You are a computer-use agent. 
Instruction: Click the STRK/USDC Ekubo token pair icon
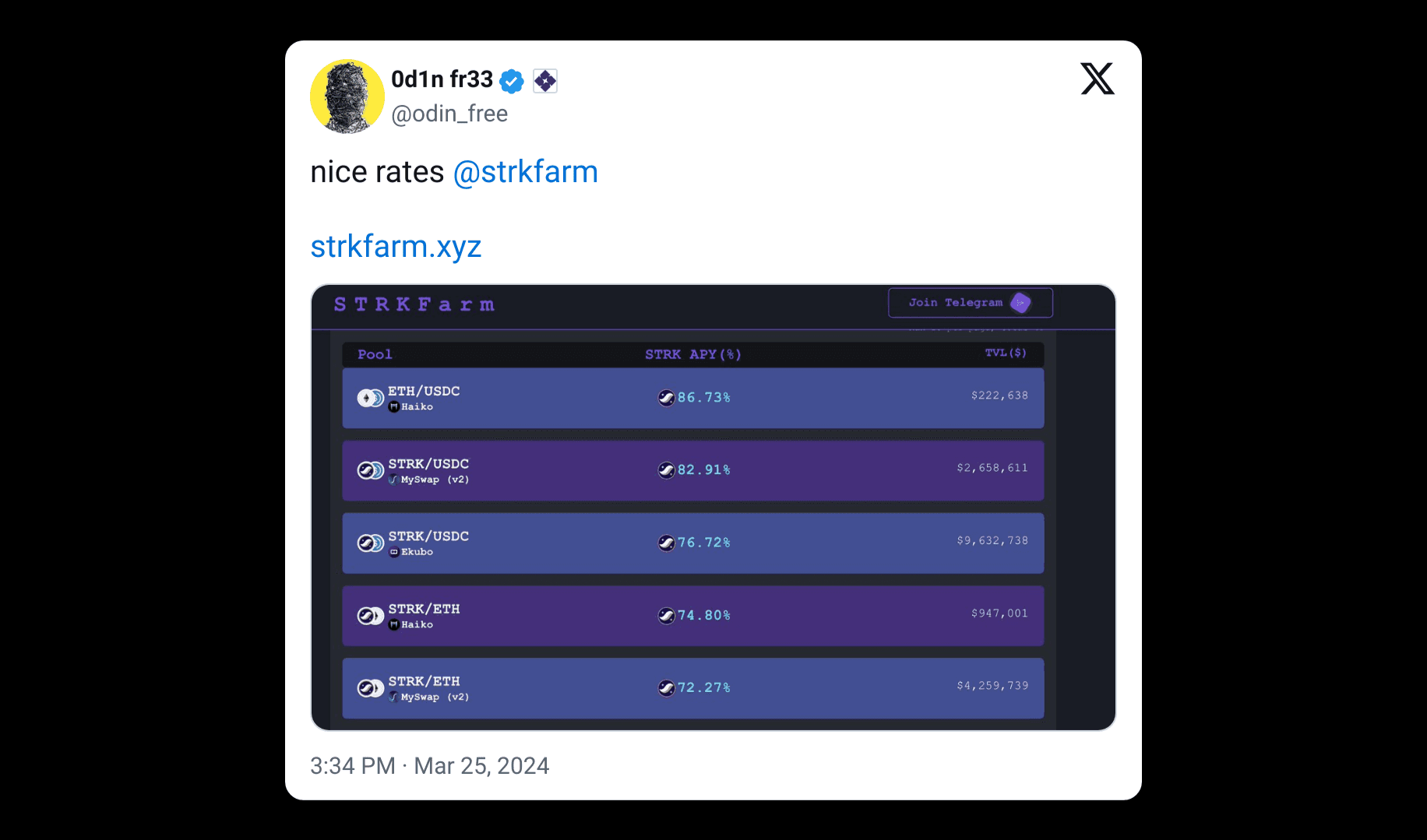370,543
